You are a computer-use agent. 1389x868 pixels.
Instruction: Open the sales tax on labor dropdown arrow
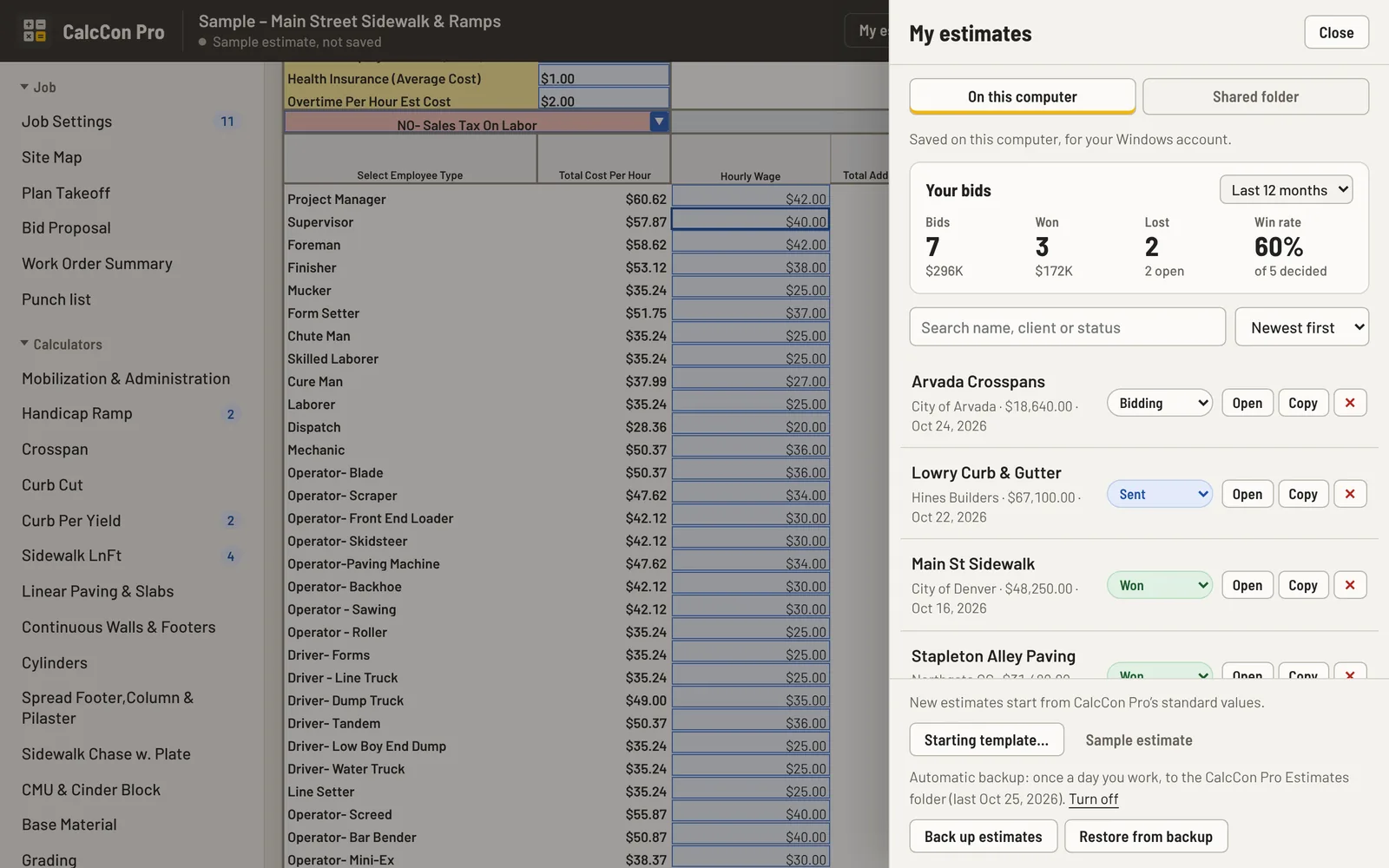pos(659,122)
